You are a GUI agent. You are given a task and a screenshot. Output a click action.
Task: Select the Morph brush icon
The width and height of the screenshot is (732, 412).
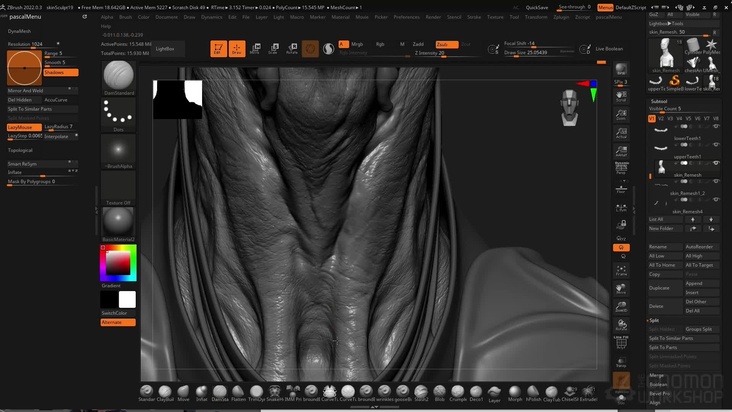[515, 391]
